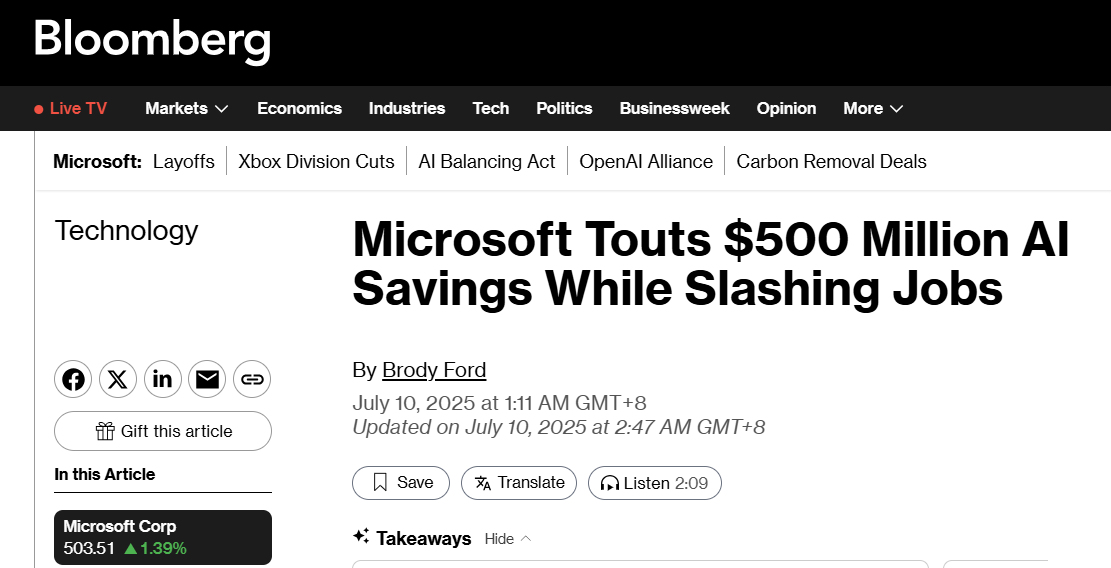Expand the Markets dropdown menu
Image resolution: width=1111 pixels, height=568 pixels.
tap(187, 108)
